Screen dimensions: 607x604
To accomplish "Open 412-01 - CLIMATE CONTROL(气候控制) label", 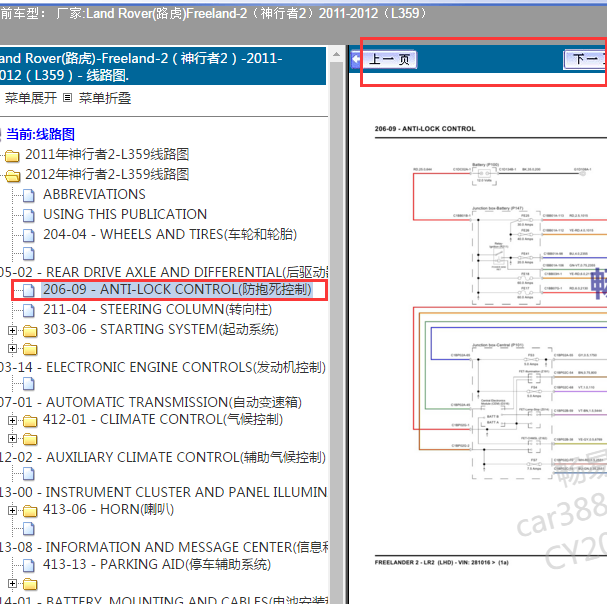I will click(163, 419).
